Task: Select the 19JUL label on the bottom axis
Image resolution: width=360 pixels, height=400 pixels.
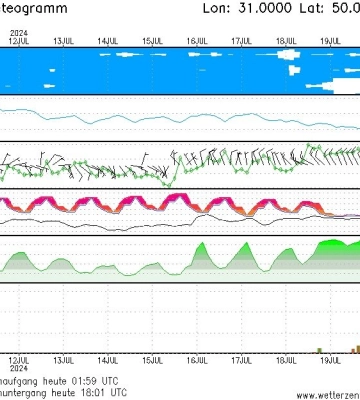Action: pos(330,361)
